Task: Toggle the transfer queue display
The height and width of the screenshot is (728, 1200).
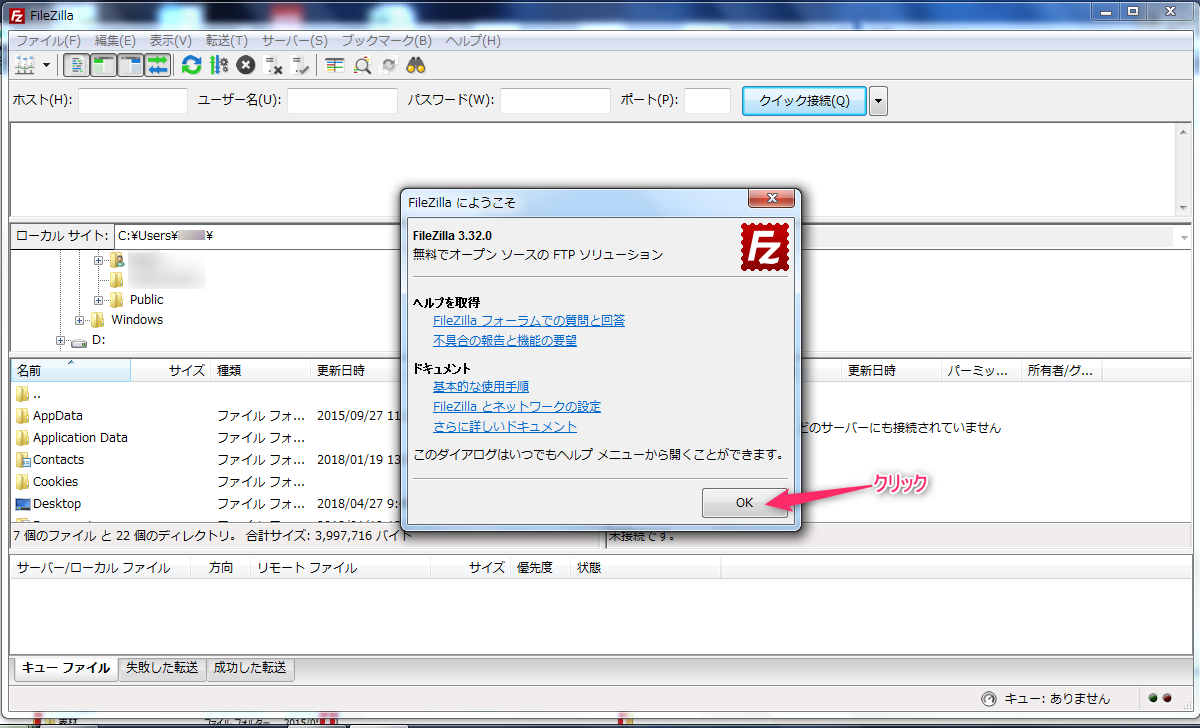Action: (157, 66)
